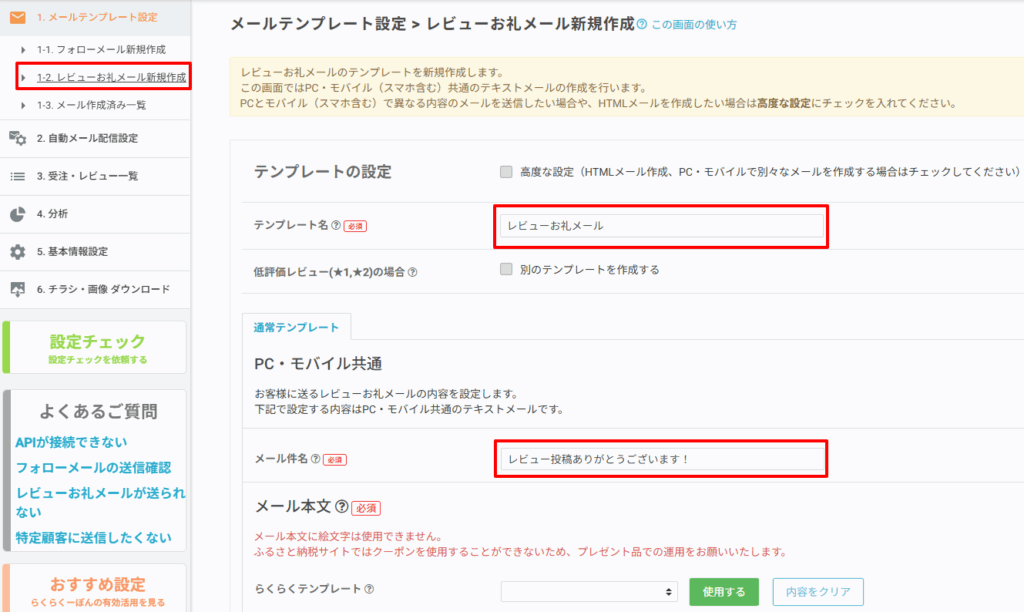Open the APIが接続できない FAQ link
Screen dimensions: 1024x612
(x=71, y=442)
